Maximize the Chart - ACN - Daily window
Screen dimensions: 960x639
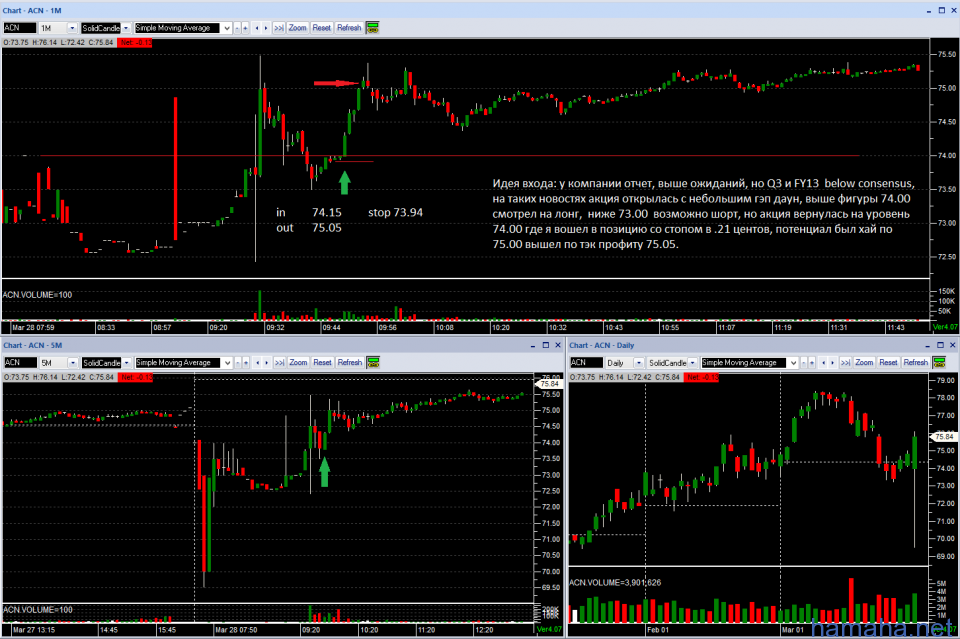pos(940,345)
